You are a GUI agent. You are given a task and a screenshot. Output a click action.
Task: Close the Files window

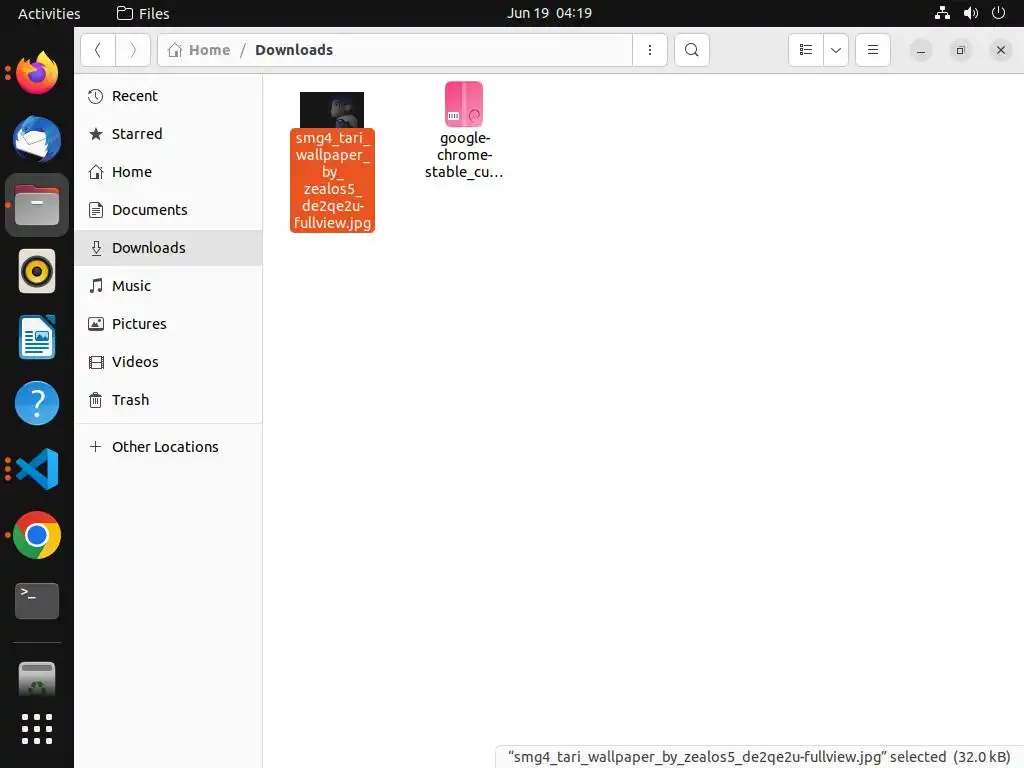point(1000,50)
